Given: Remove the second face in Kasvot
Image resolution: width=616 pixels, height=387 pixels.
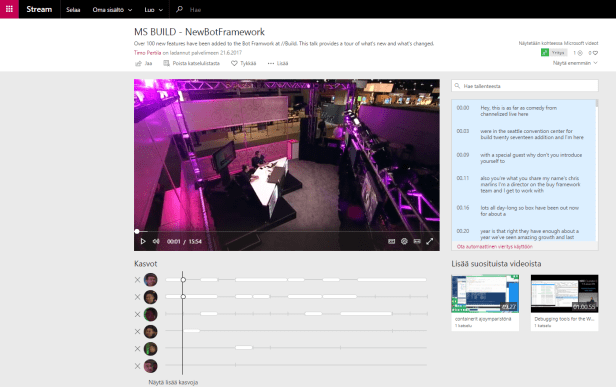Looking at the screenshot, I should point(137,297).
